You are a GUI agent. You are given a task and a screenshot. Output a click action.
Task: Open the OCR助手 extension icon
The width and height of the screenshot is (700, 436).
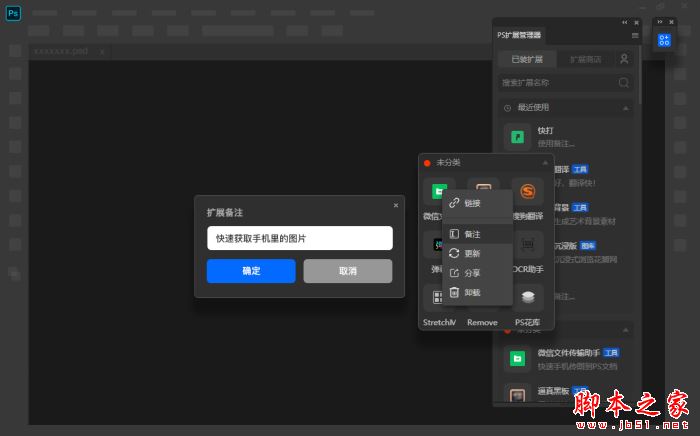pyautogui.click(x=528, y=245)
